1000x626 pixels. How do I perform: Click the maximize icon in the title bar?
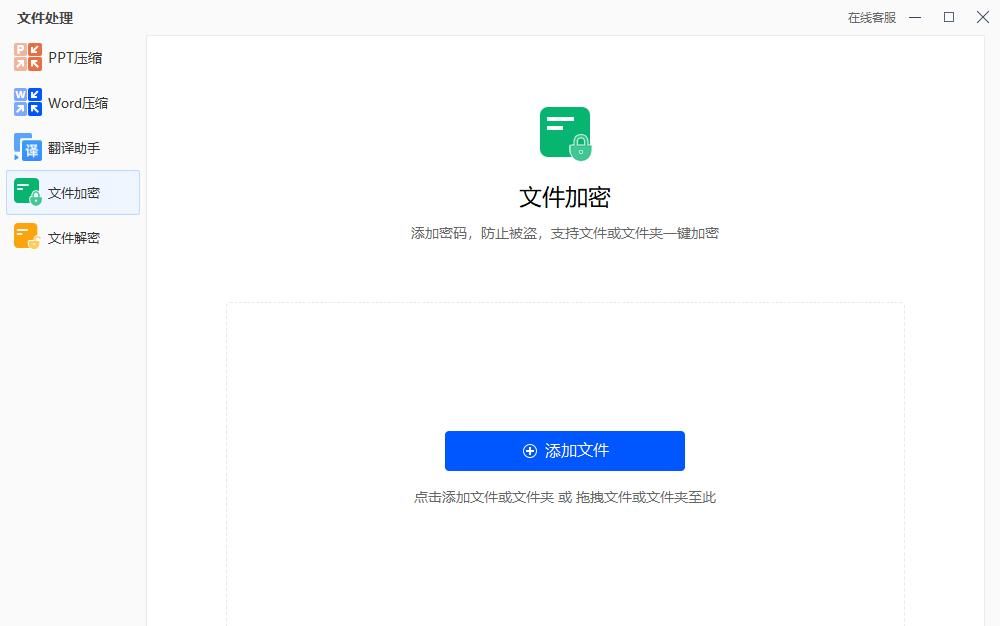pyautogui.click(x=950, y=17)
